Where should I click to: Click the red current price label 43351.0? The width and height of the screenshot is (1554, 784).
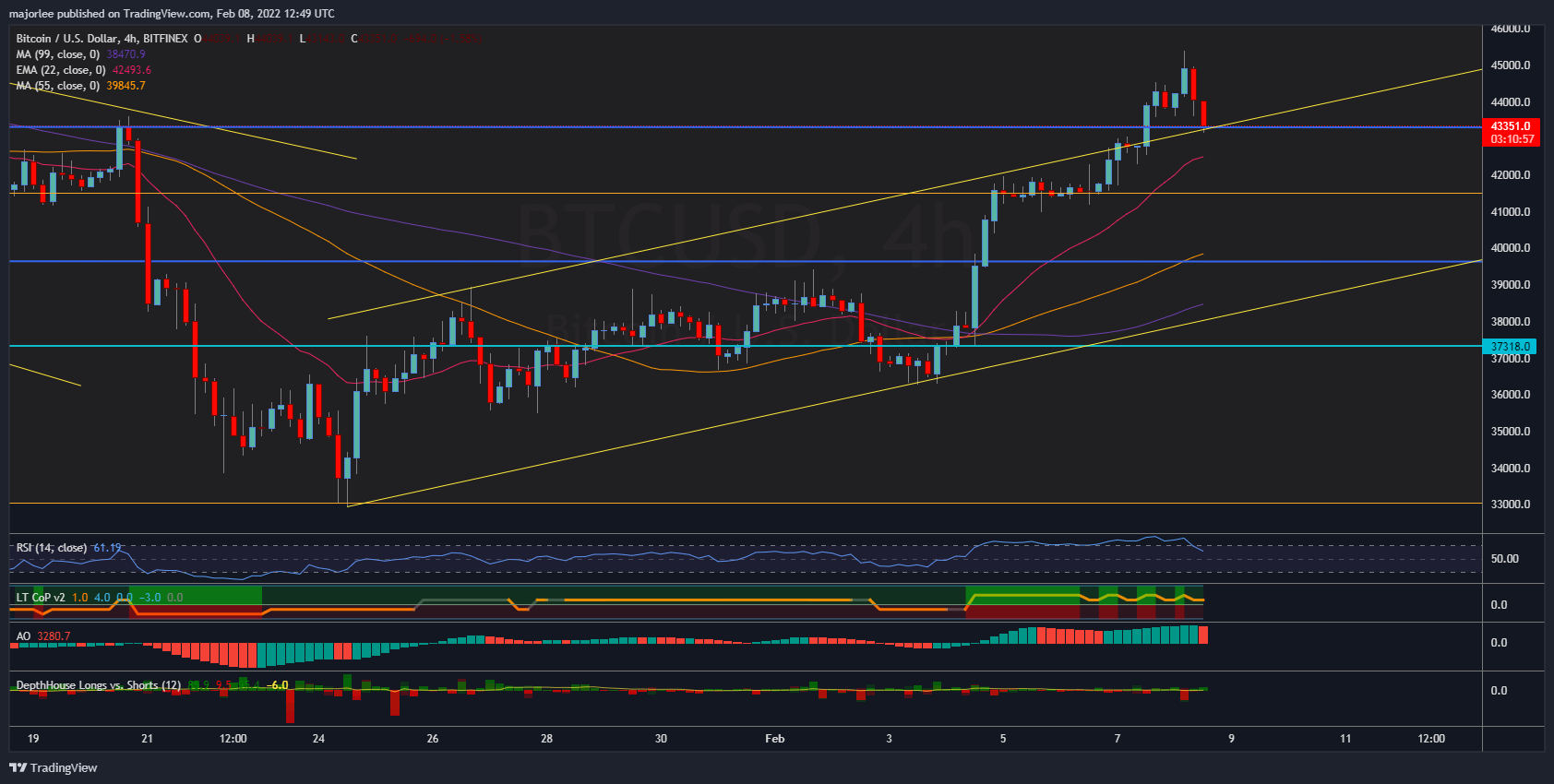click(1511, 126)
